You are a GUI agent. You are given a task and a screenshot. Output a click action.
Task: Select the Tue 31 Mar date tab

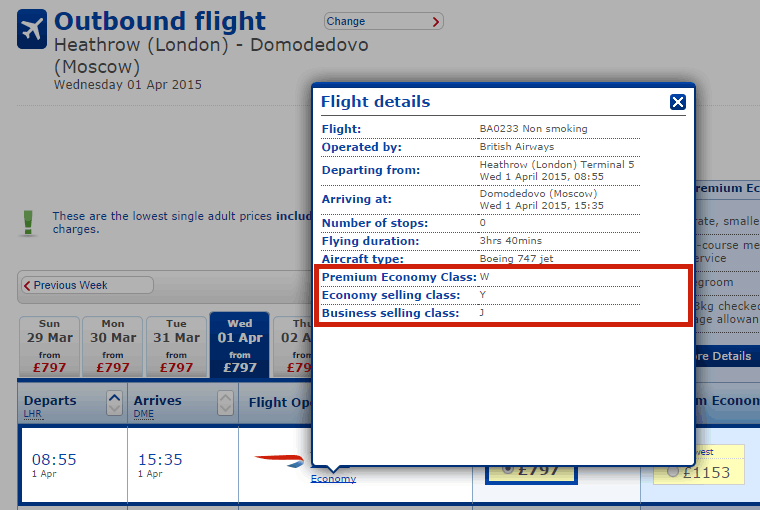tap(176, 346)
